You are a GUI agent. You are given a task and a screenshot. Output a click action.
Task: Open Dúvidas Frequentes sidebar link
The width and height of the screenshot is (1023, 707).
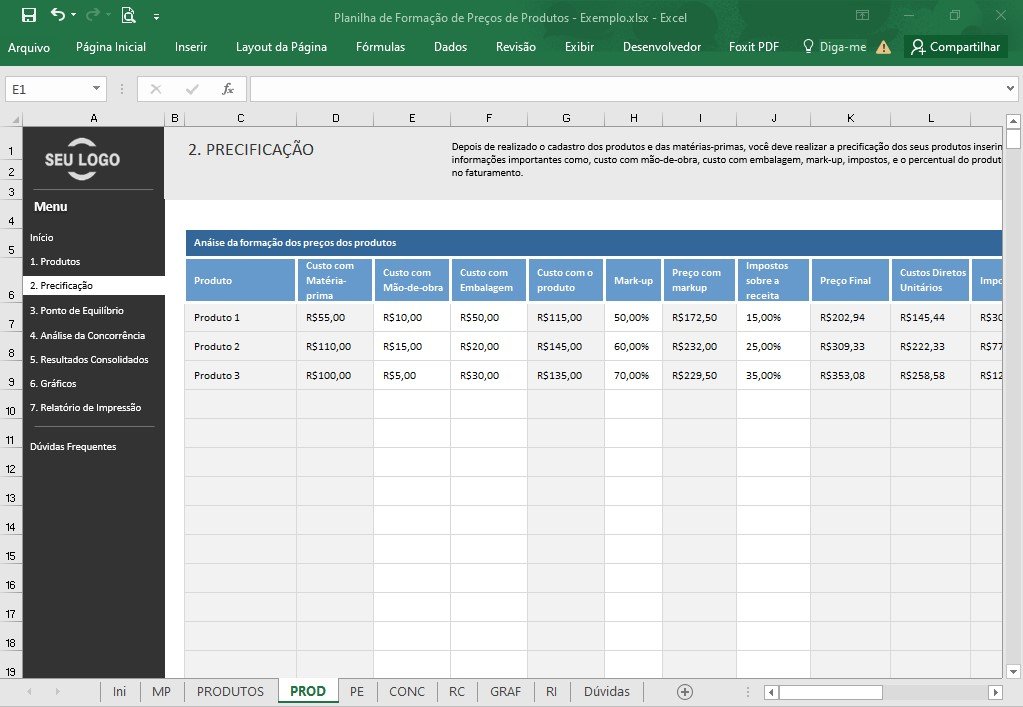73,447
